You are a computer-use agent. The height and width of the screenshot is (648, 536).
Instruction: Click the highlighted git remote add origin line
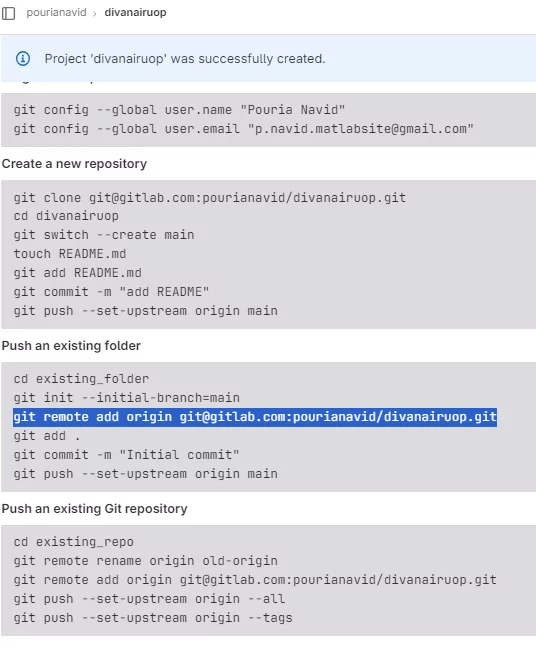(x=255, y=417)
